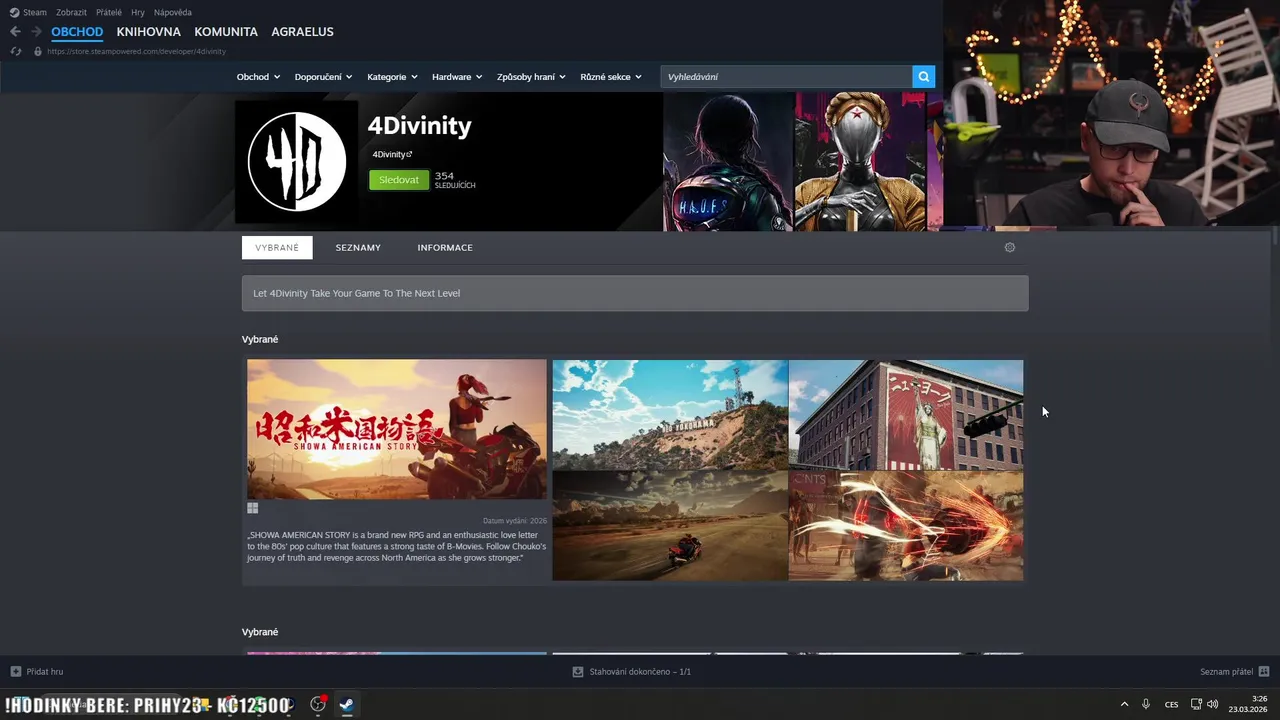Open Stahování dokončeno downloads status
Viewport: 1280px width, 720px height.
click(640, 672)
